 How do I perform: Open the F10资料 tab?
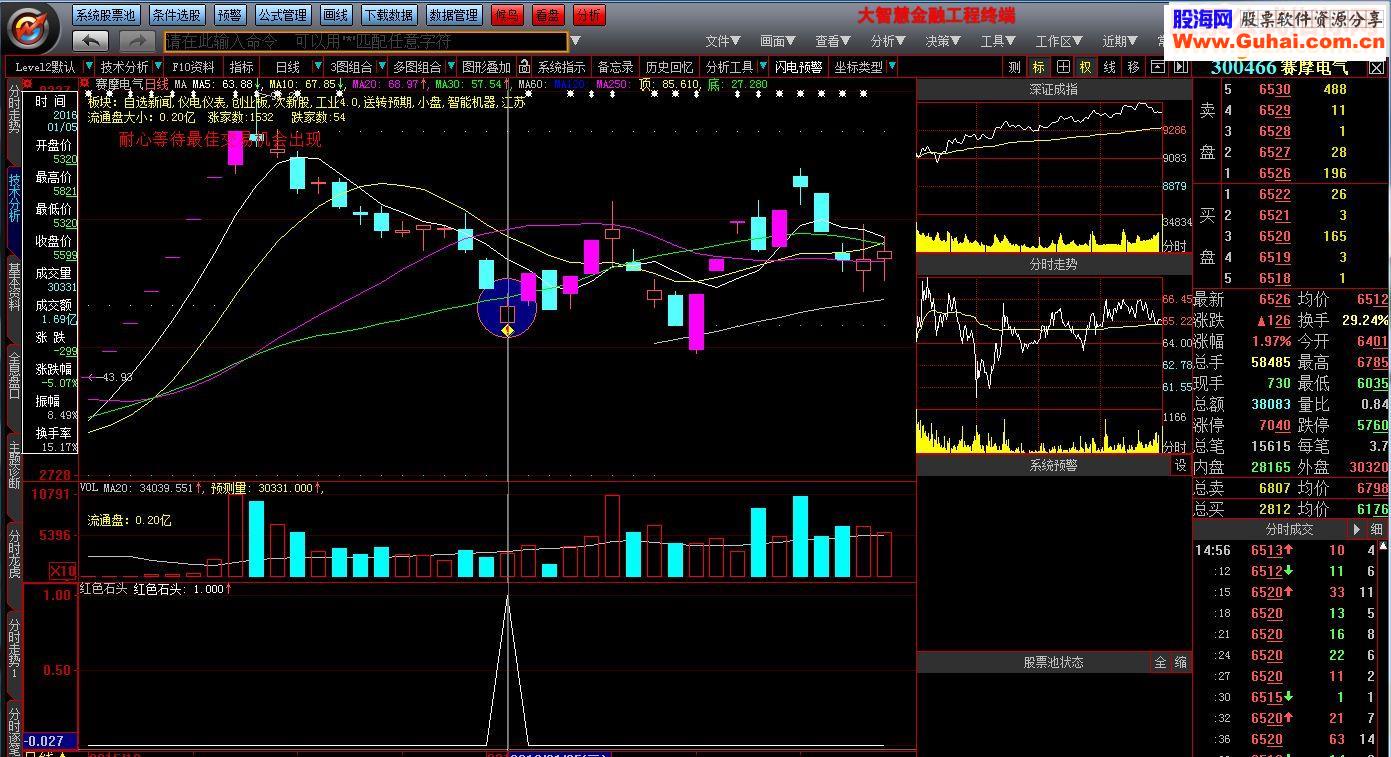[194, 67]
